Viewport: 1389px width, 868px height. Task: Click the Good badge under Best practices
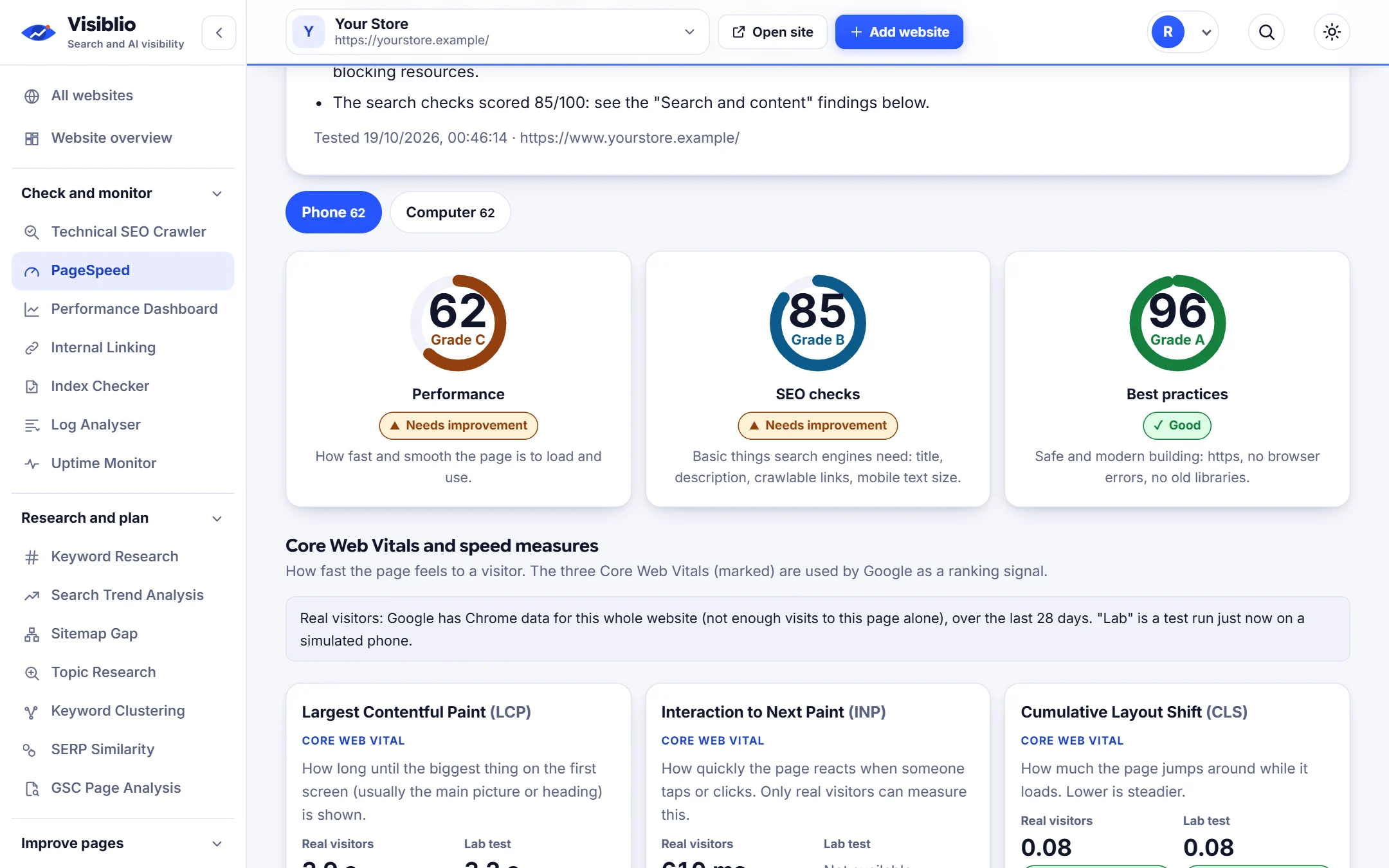pos(1177,426)
